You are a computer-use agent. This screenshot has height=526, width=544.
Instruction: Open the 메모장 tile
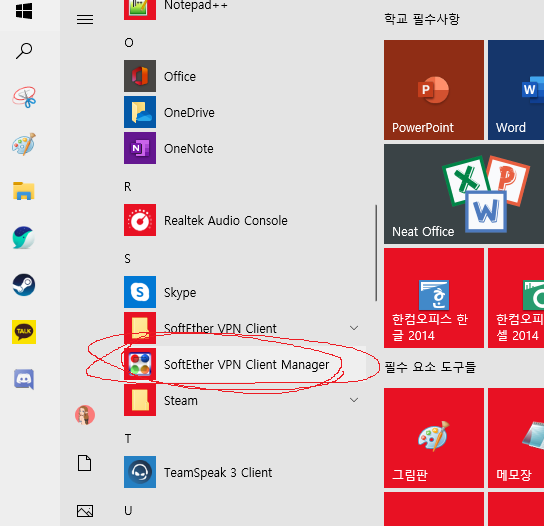[x=516, y=438]
